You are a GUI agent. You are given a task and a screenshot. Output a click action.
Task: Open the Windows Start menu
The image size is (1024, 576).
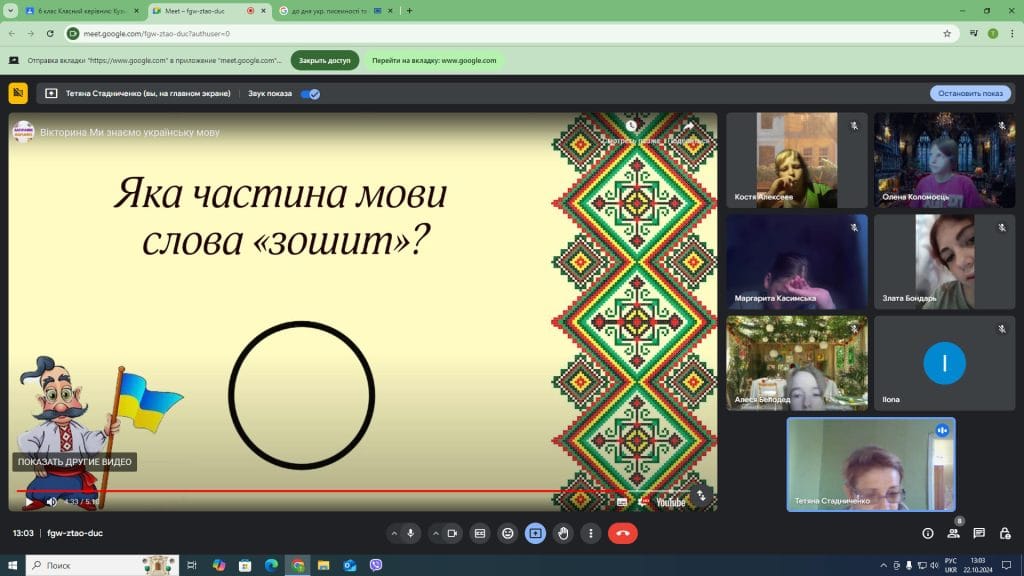(12, 565)
